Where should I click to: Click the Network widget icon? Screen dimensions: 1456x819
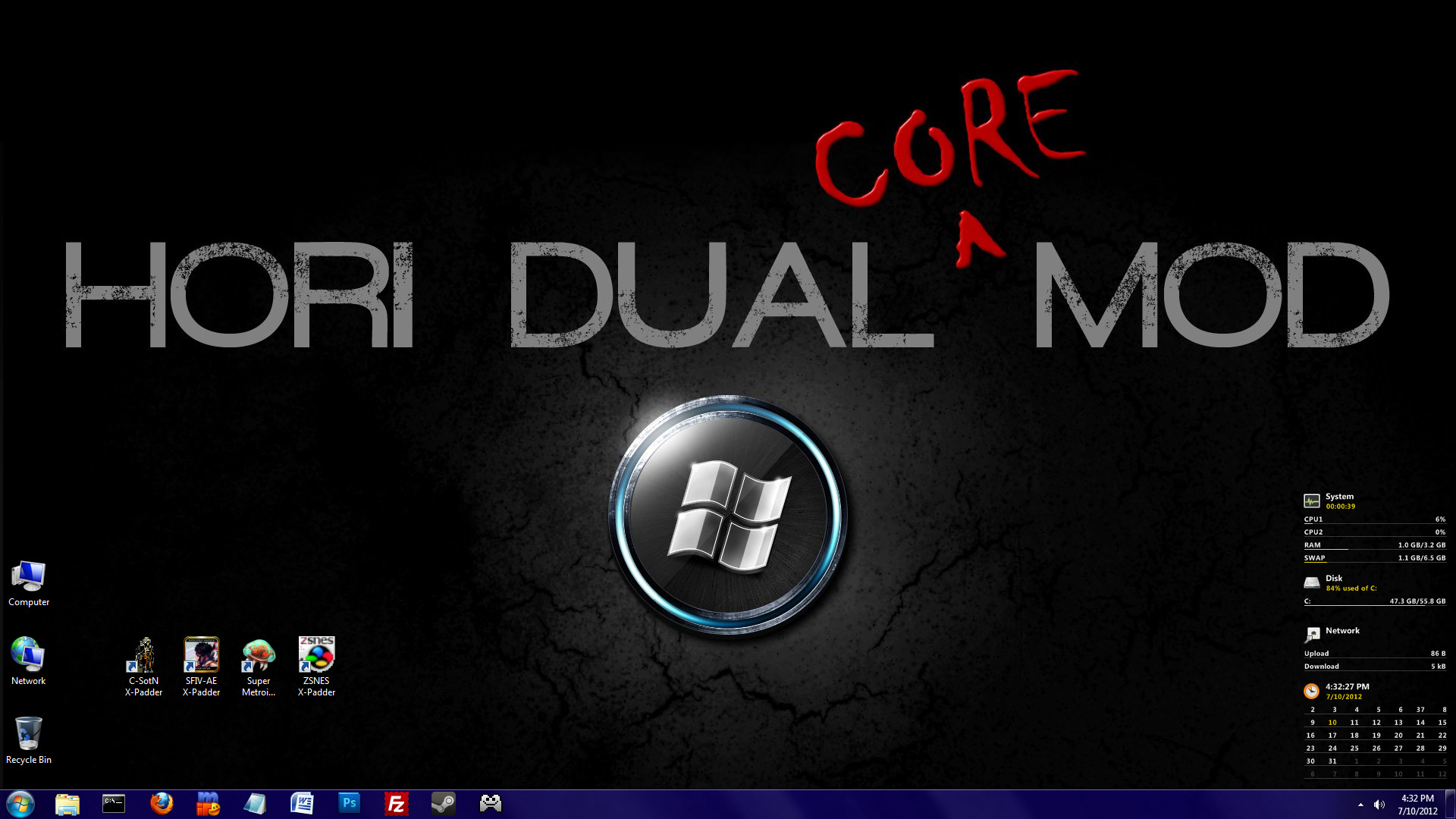coord(1312,635)
